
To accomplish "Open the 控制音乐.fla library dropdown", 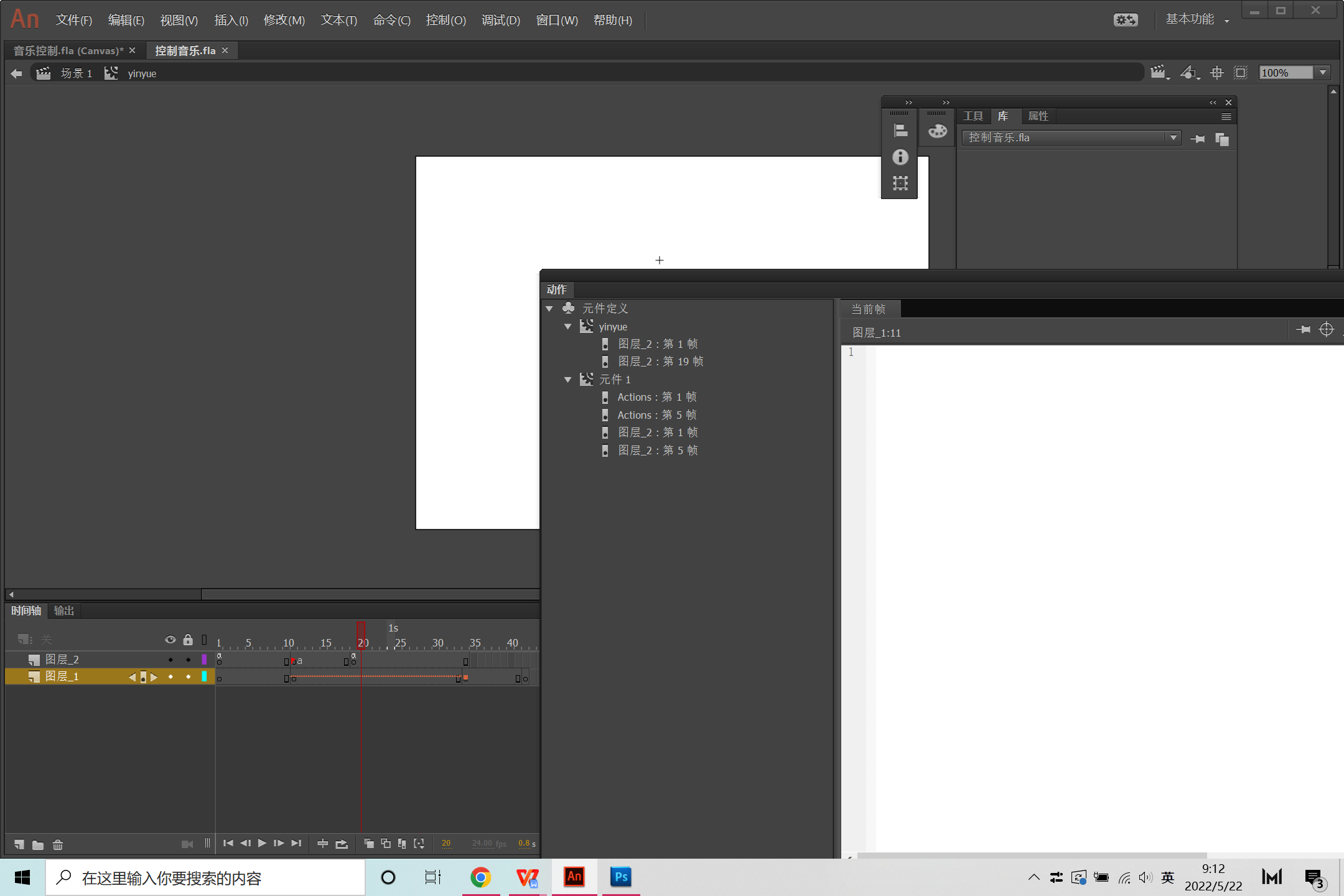I will (1173, 138).
